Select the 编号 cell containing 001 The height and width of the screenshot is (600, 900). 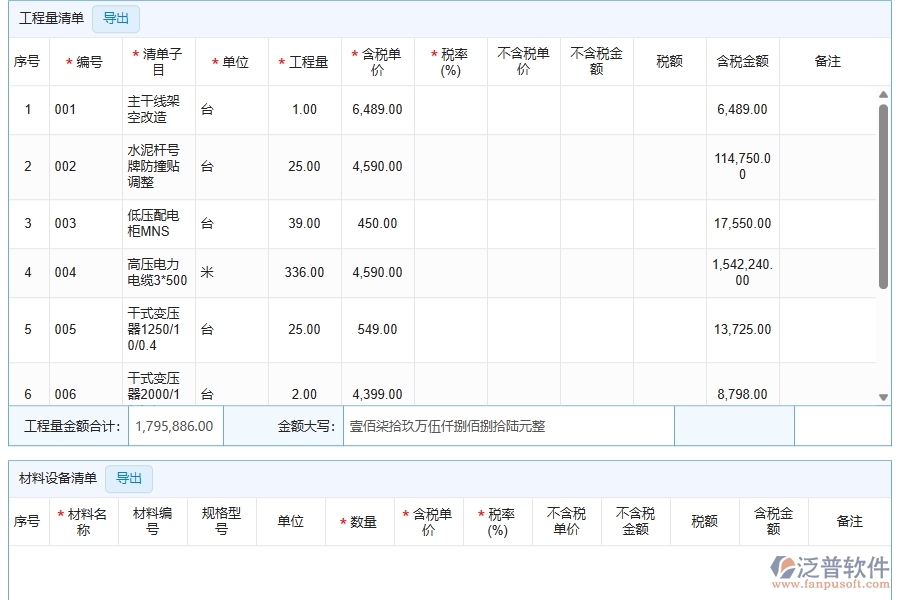pos(85,110)
